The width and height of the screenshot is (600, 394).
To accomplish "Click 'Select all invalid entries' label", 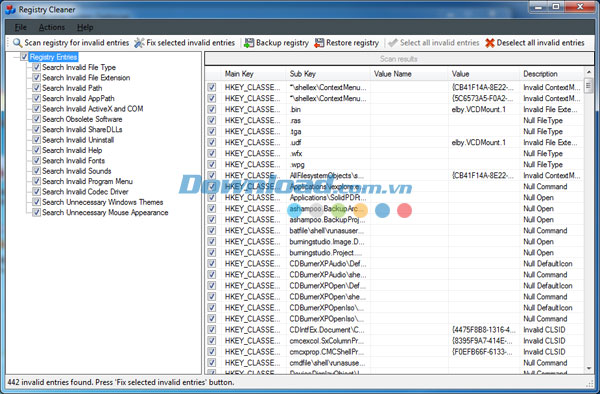I will pyautogui.click(x=440, y=43).
